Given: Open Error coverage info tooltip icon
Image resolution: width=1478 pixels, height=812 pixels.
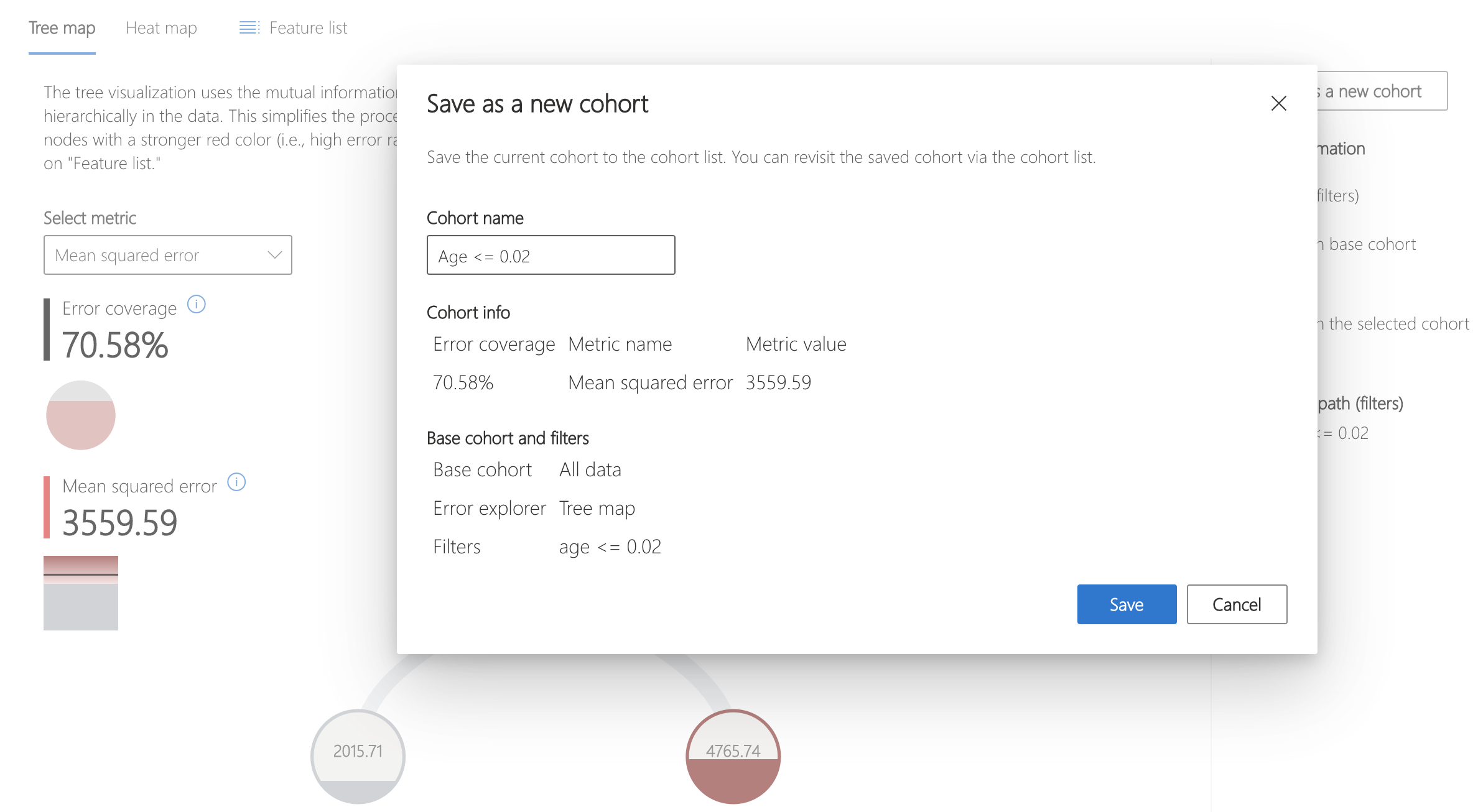Looking at the screenshot, I should pyautogui.click(x=197, y=305).
